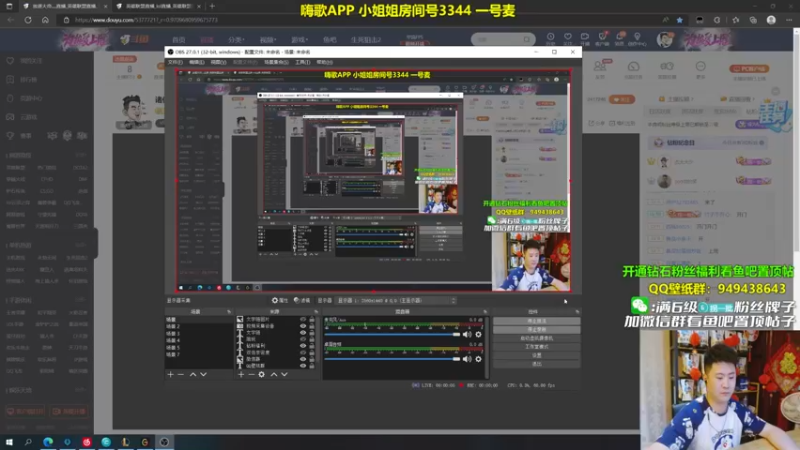Screen dimensions: 800x450
Task: Open 属性 properties in the source toolbar
Action: click(280, 301)
